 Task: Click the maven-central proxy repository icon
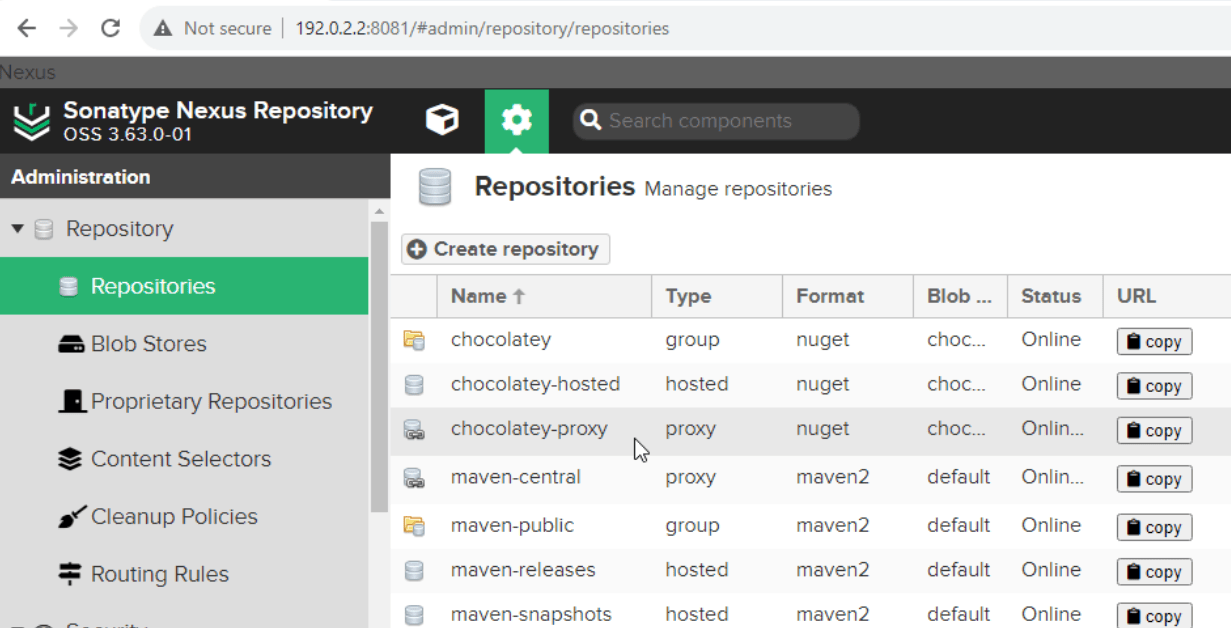[x=414, y=478]
